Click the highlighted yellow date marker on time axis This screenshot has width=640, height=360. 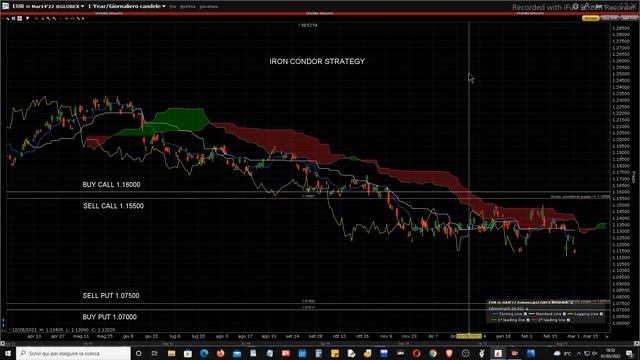(469, 336)
